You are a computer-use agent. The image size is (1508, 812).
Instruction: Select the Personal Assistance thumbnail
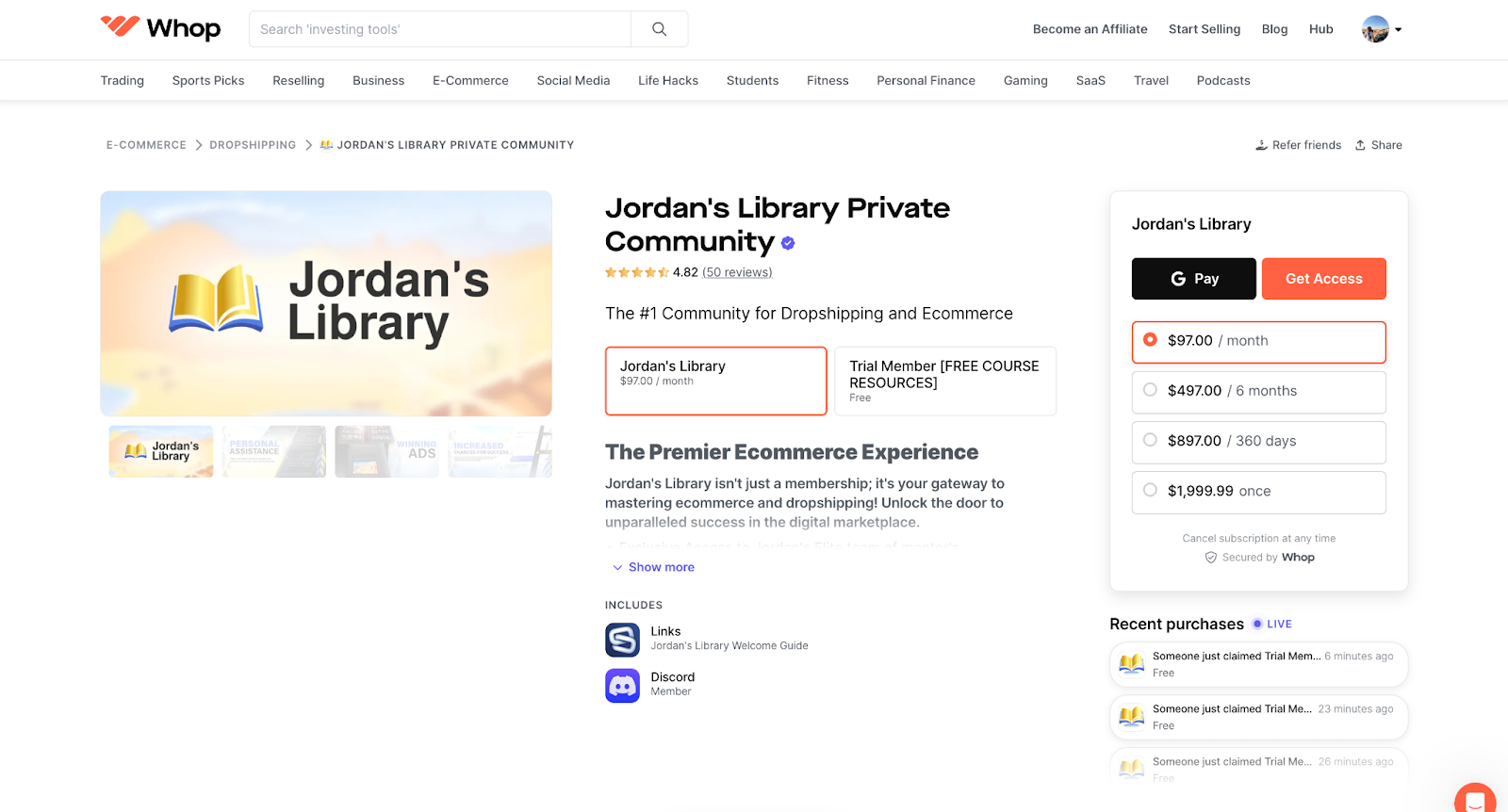point(274,451)
